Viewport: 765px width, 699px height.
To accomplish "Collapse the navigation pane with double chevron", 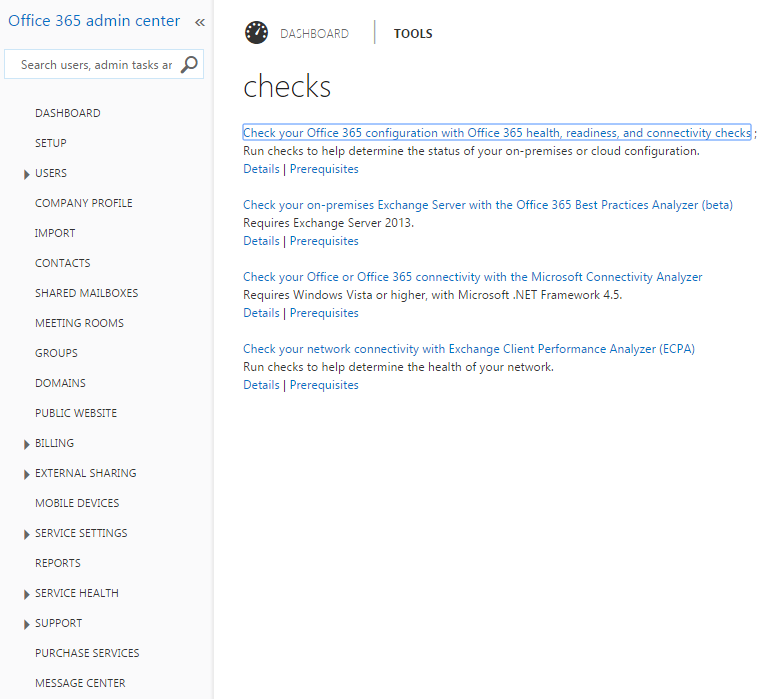I will pos(199,22).
